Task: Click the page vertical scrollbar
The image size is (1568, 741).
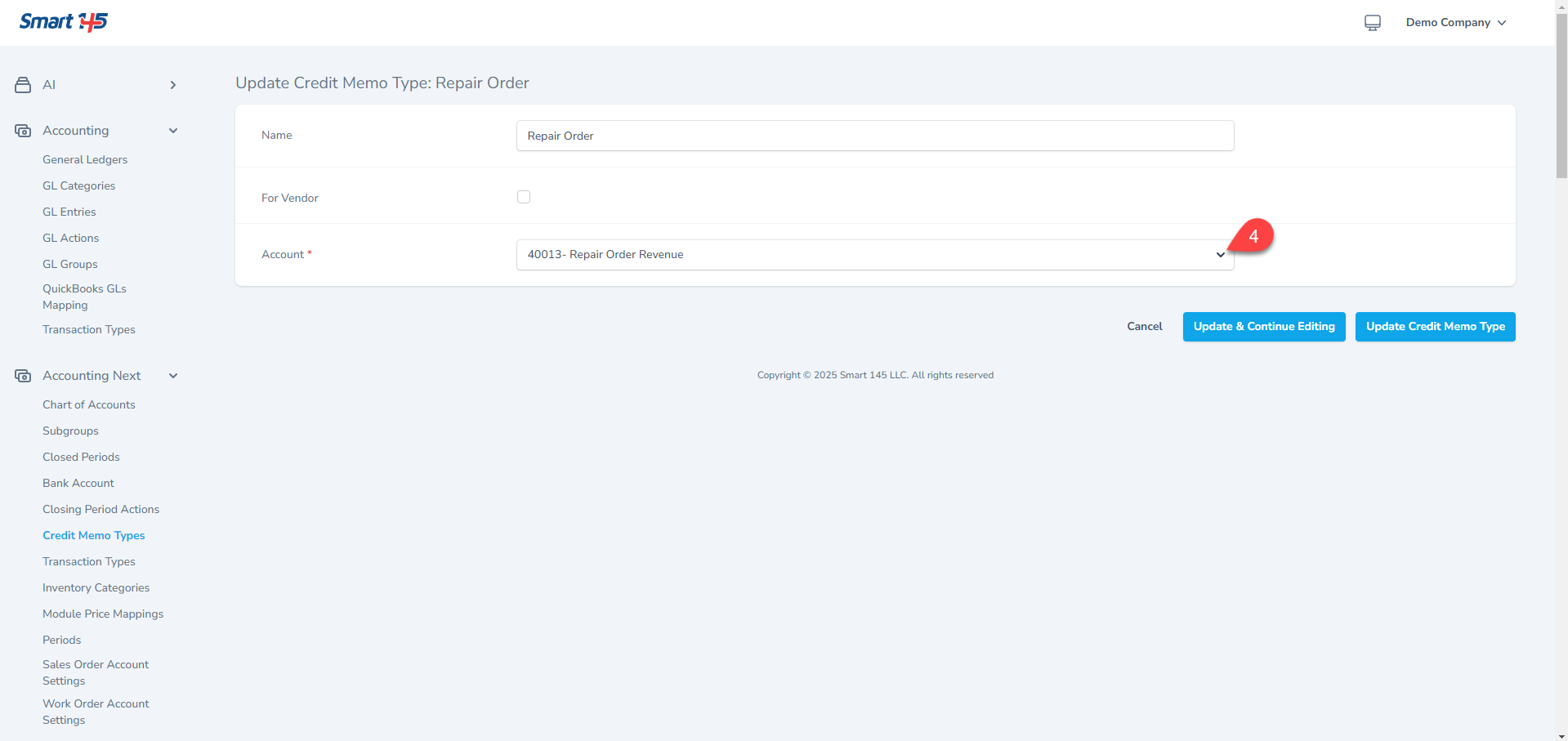Action: click(1561, 98)
